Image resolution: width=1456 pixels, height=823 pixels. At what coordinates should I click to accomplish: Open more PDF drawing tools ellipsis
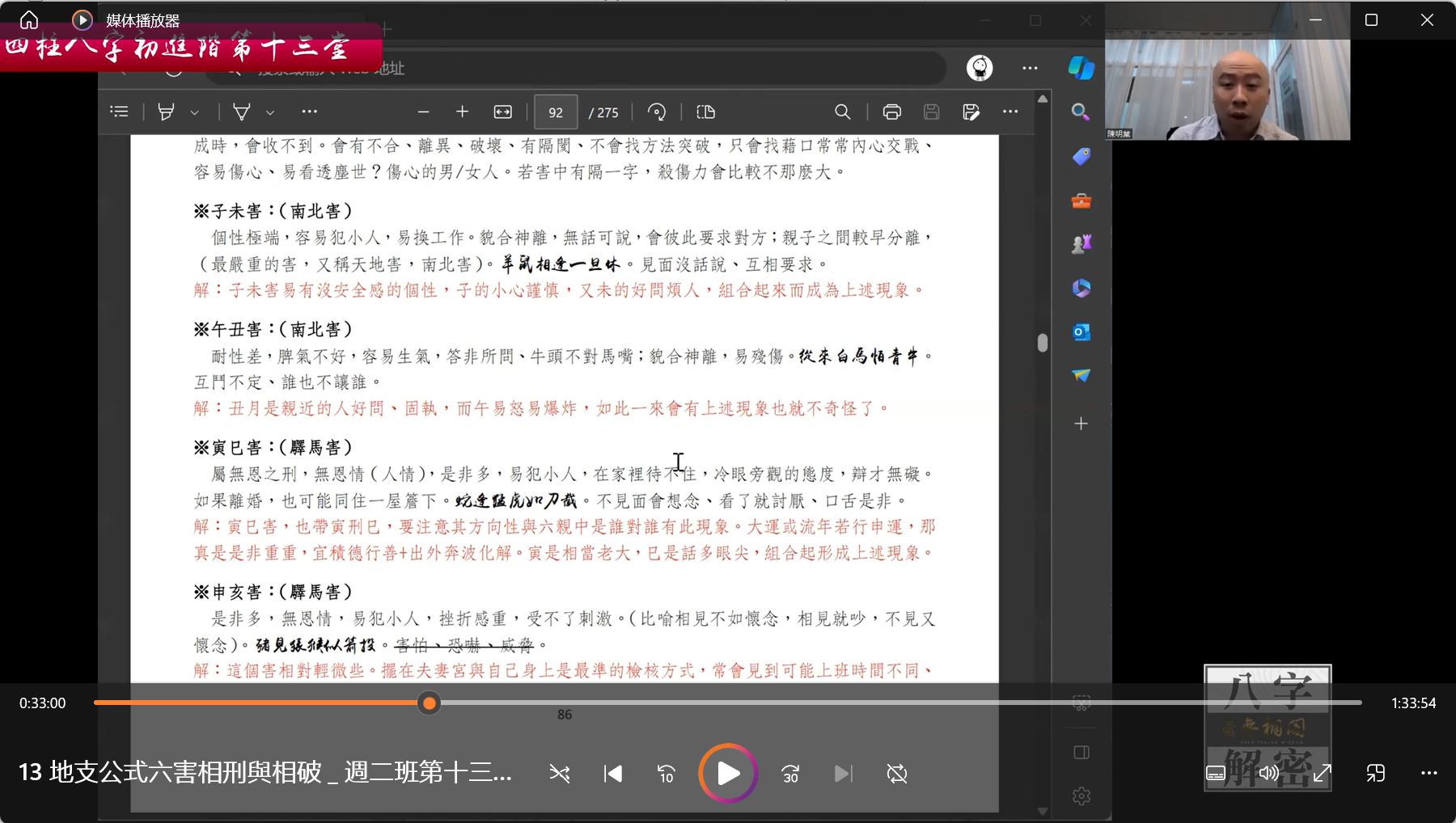pos(309,112)
